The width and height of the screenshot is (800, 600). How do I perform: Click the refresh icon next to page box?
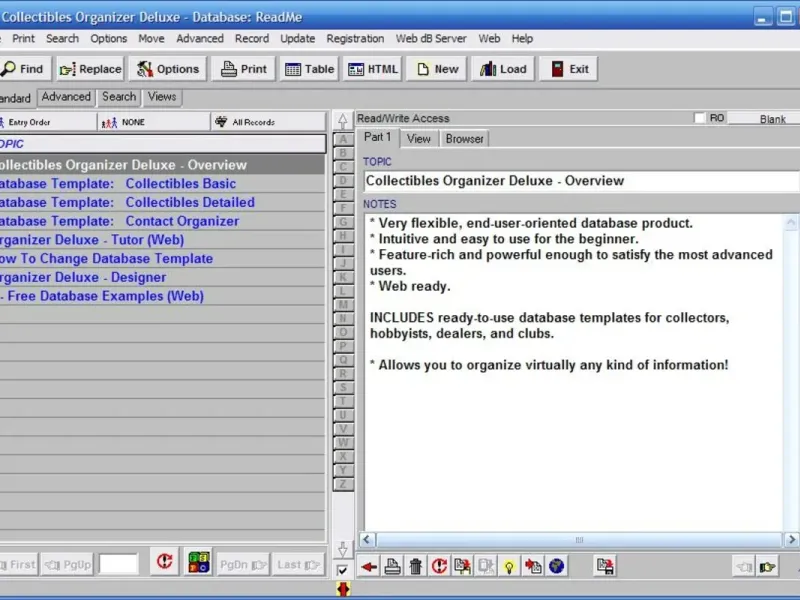(x=164, y=563)
